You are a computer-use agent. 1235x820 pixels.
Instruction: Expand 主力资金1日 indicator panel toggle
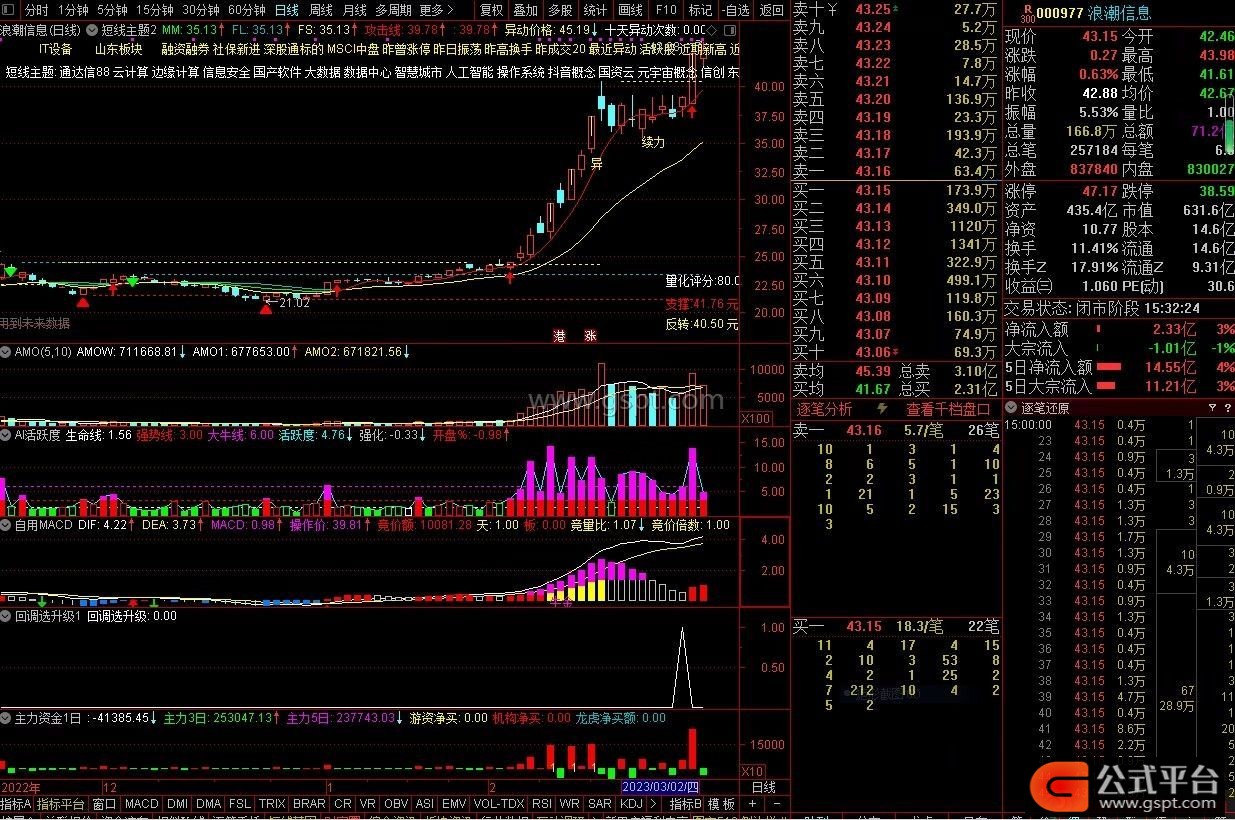tap(6, 718)
